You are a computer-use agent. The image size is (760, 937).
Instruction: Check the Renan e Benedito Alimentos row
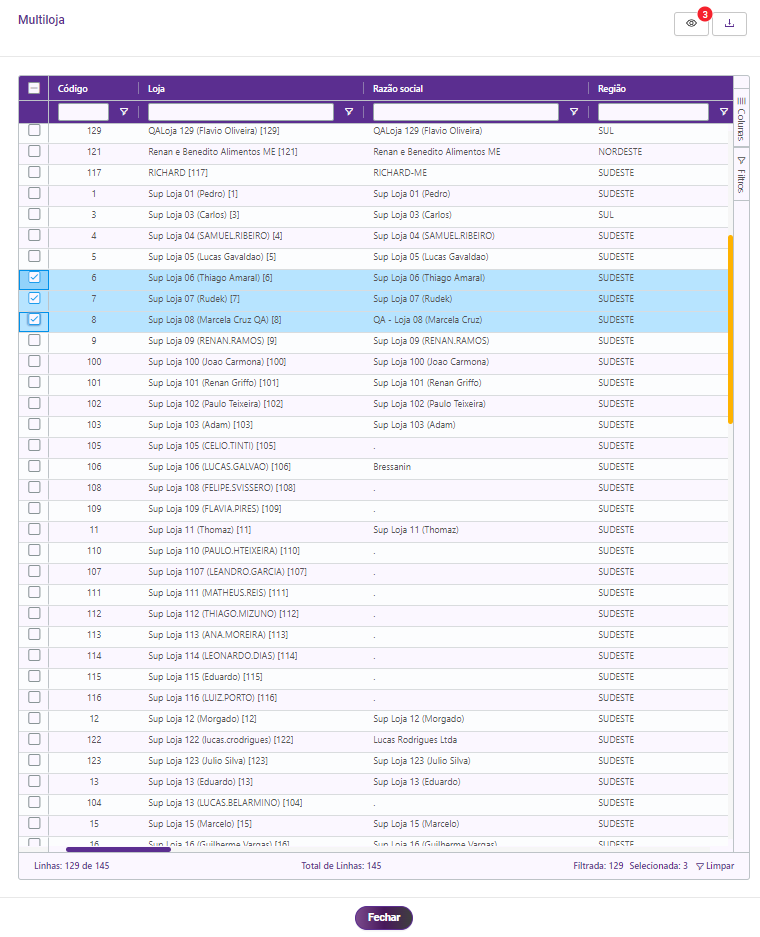(34, 151)
